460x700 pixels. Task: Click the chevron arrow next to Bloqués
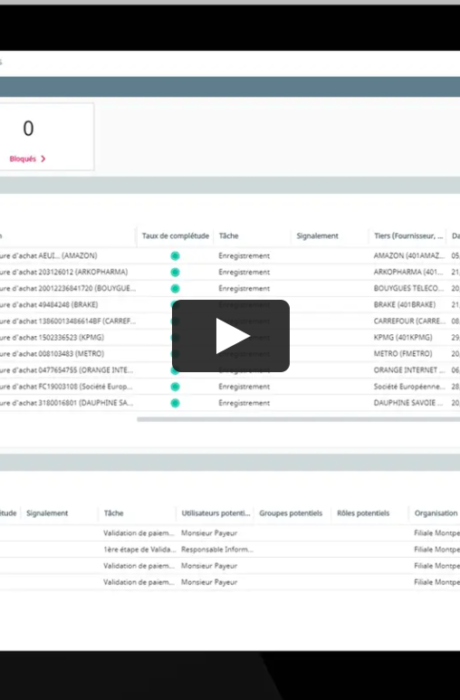click(x=43, y=159)
